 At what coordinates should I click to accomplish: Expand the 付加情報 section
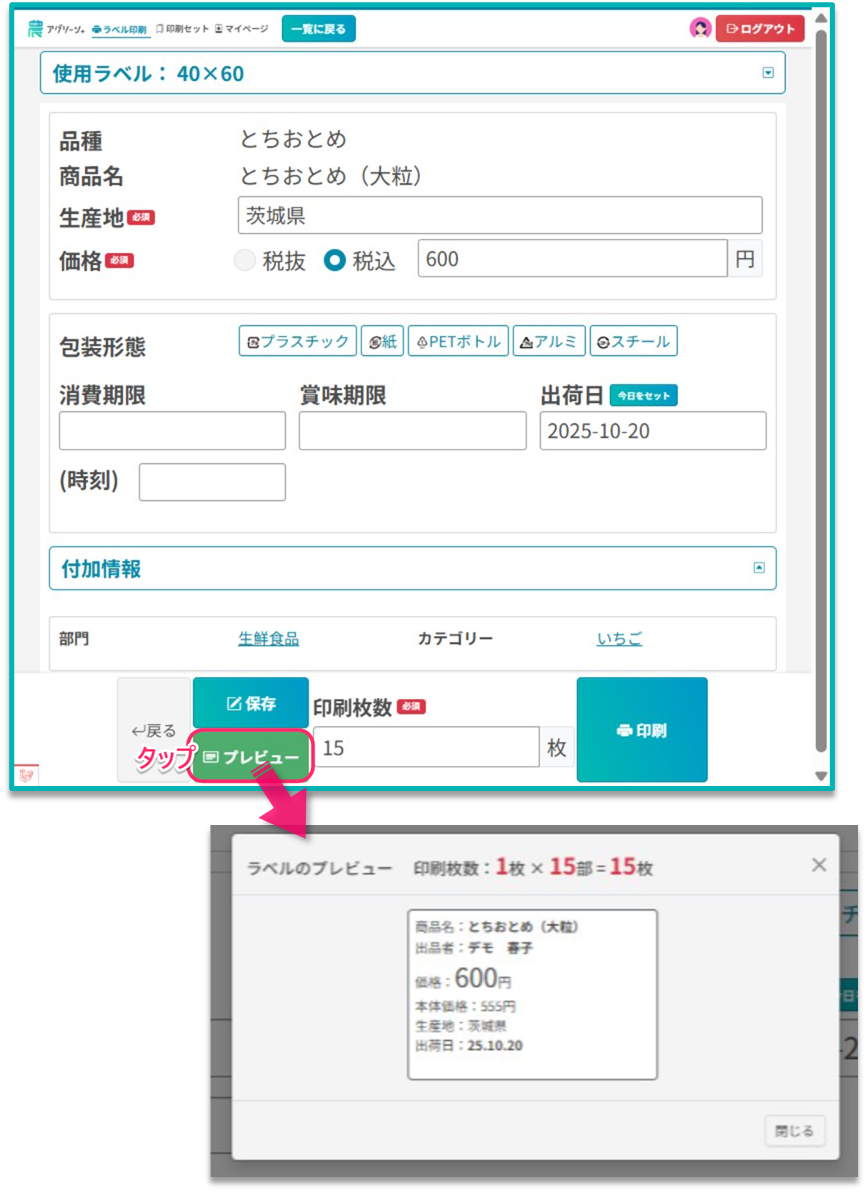pyautogui.click(x=759, y=568)
